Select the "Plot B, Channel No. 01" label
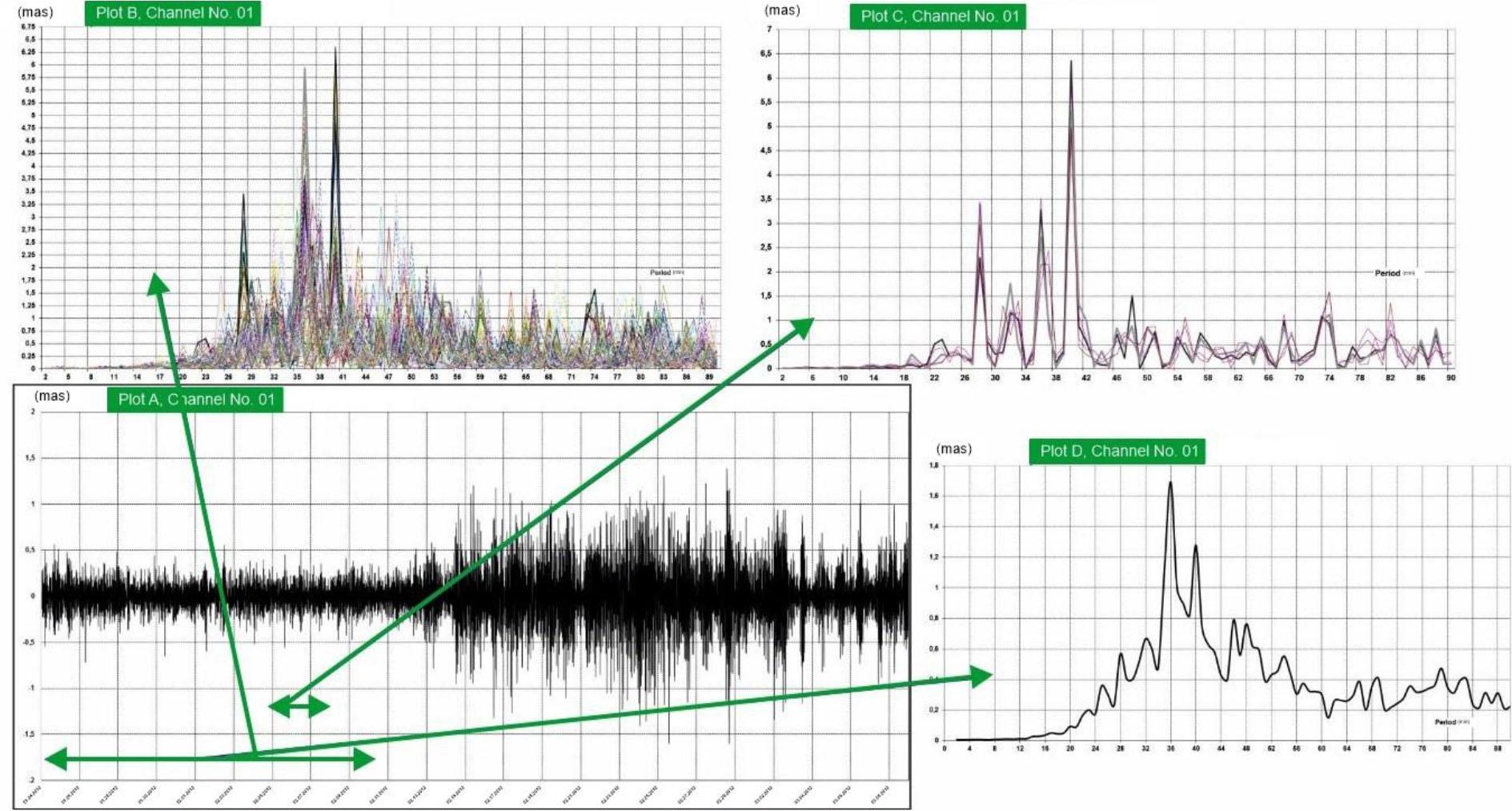Screen dimensions: 1512x811 [173, 13]
